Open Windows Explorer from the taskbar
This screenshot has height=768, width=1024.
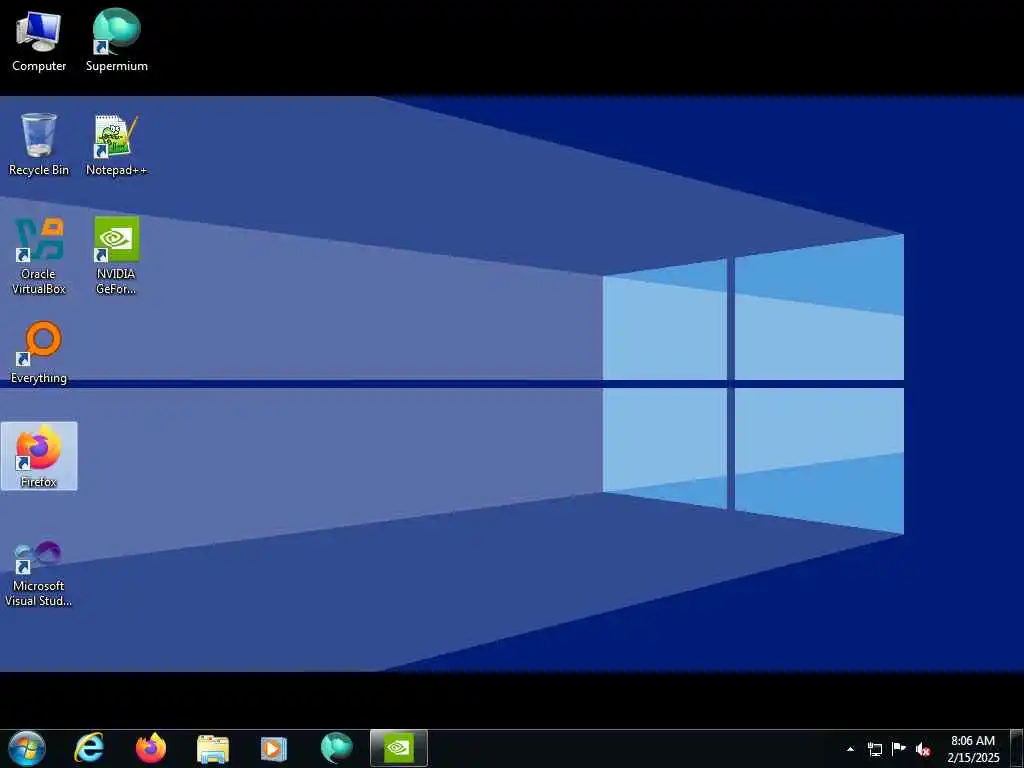click(x=213, y=748)
